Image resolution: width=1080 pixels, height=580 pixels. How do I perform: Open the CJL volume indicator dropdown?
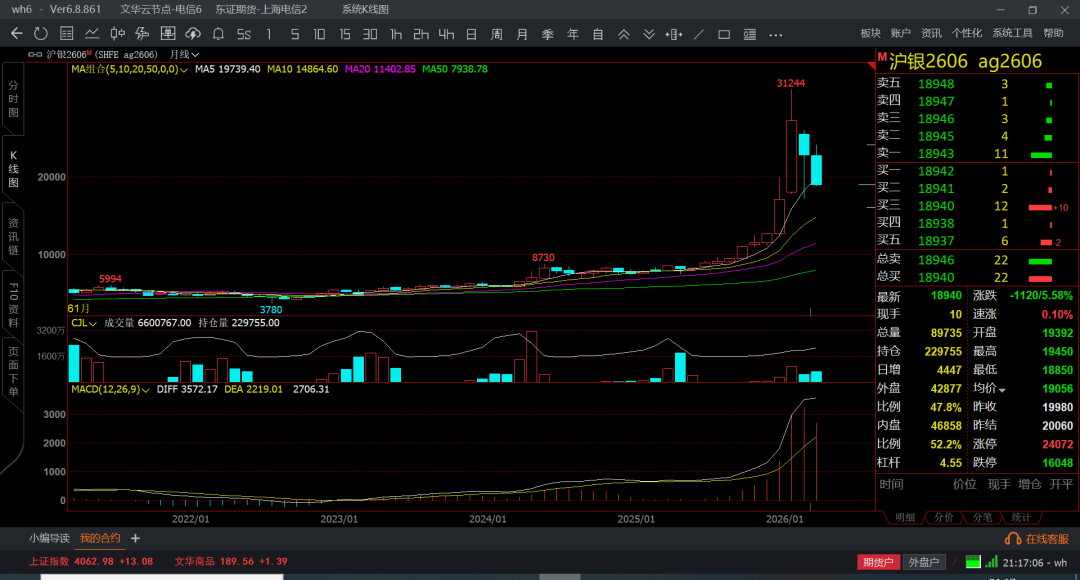click(85, 323)
